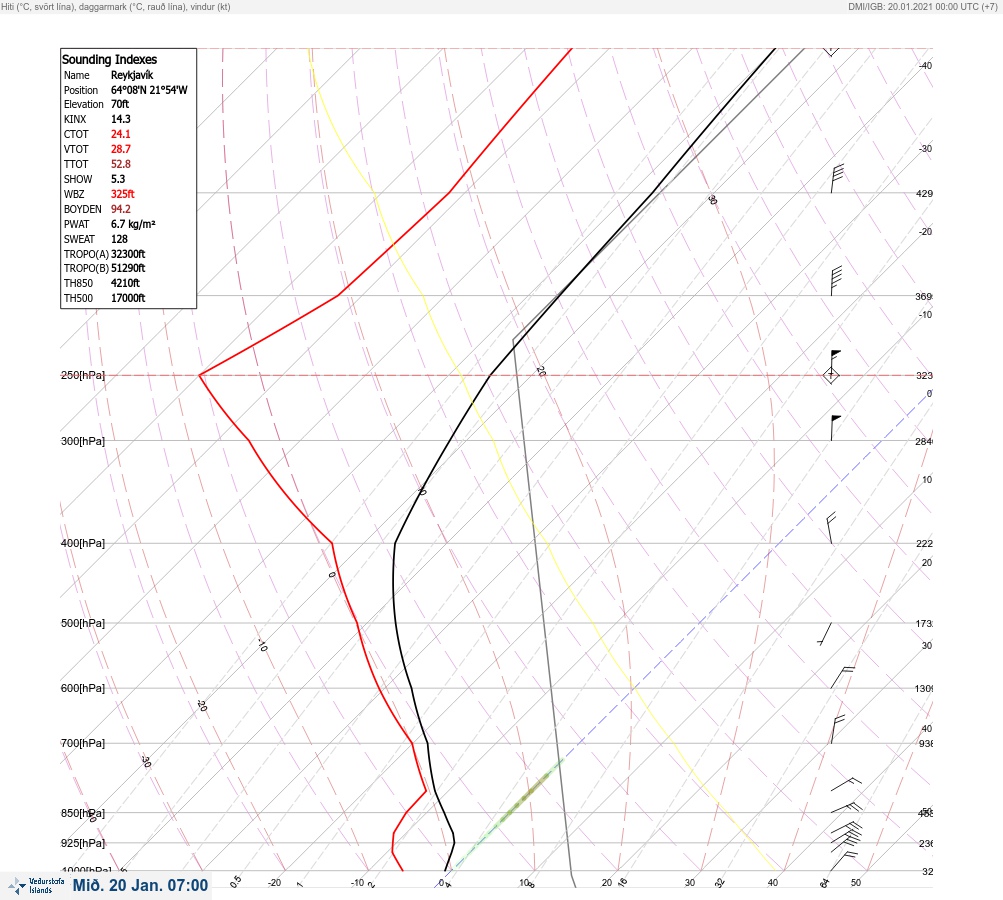Click the BOYDEN value 94.2
Image resolution: width=1003 pixels, height=900 pixels.
[x=120, y=209]
